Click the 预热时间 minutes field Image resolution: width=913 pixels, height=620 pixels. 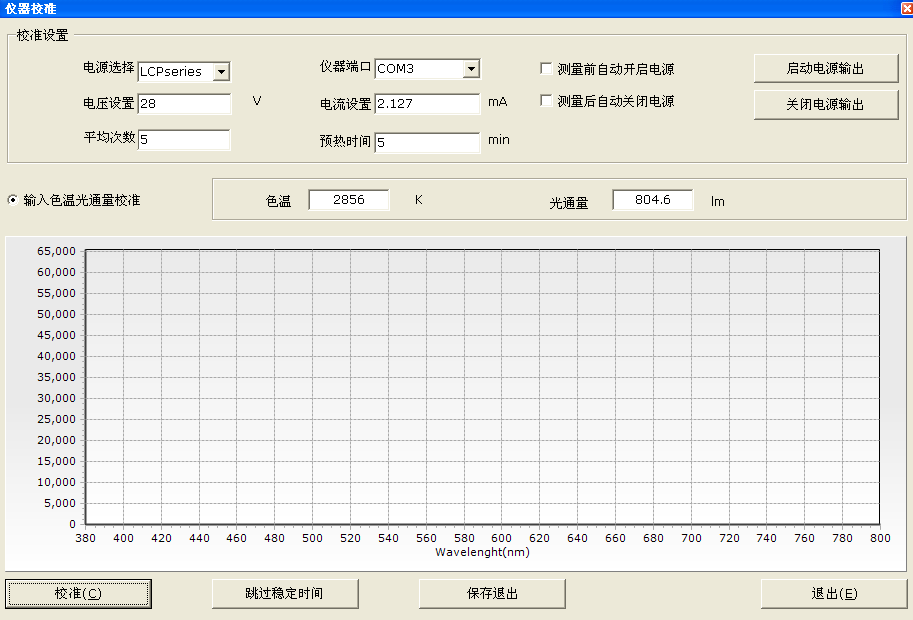(x=427, y=142)
